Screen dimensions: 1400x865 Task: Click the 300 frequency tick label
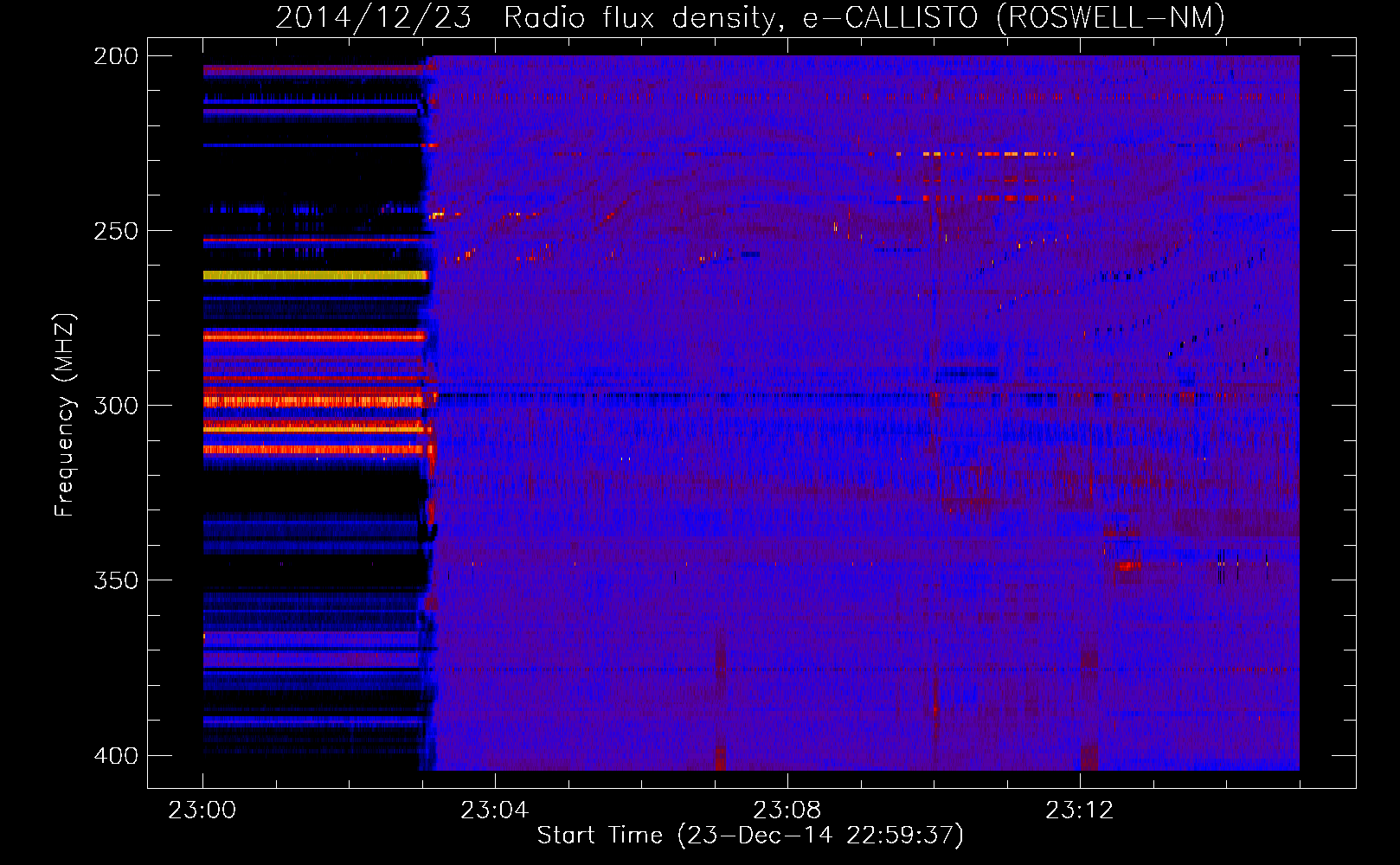[116, 406]
